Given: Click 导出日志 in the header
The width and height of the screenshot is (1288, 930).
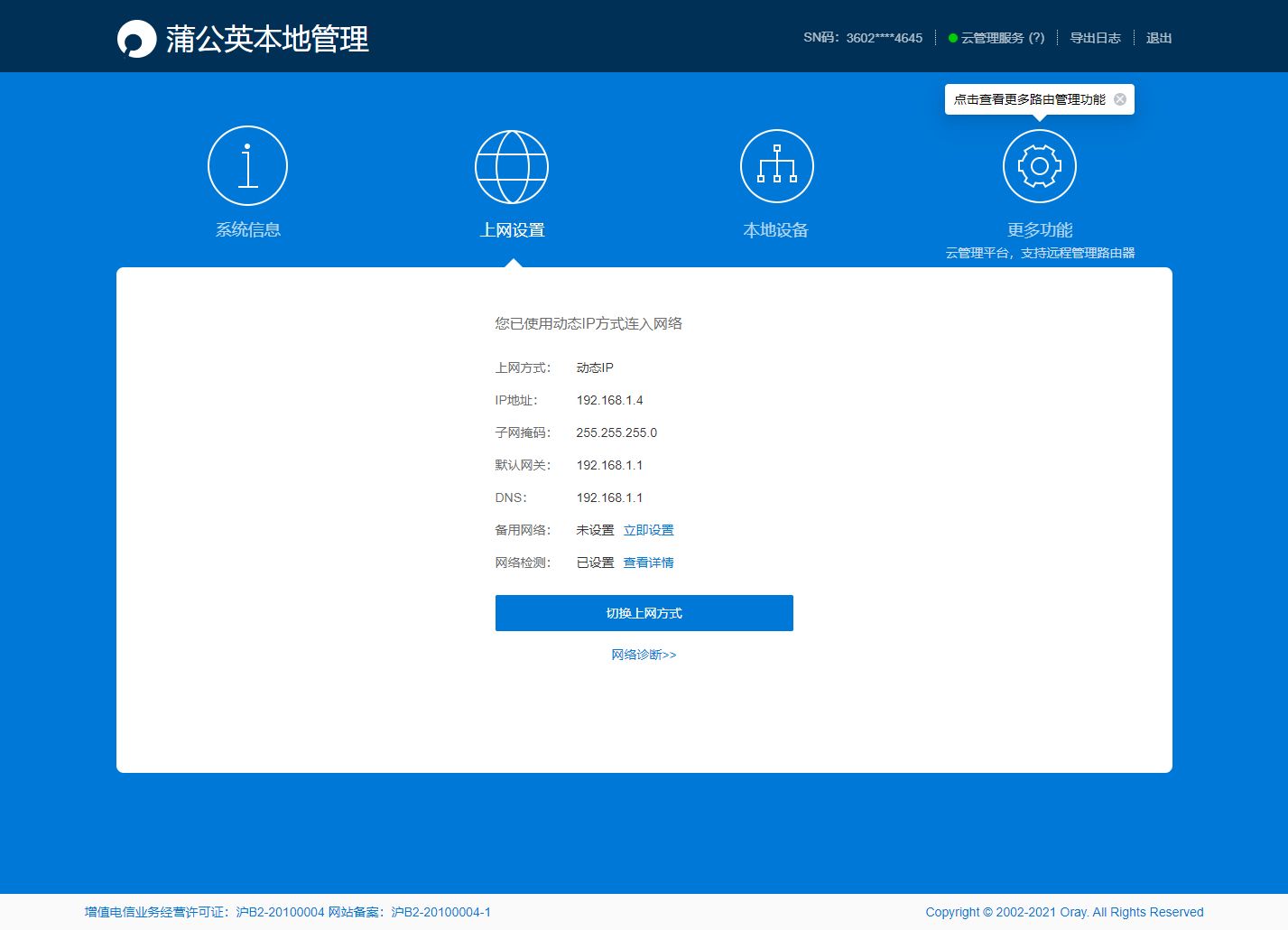Looking at the screenshot, I should (x=1096, y=38).
